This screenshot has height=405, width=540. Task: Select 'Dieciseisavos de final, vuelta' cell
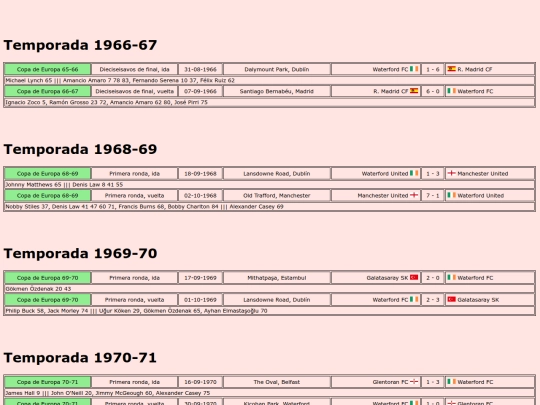pos(135,91)
